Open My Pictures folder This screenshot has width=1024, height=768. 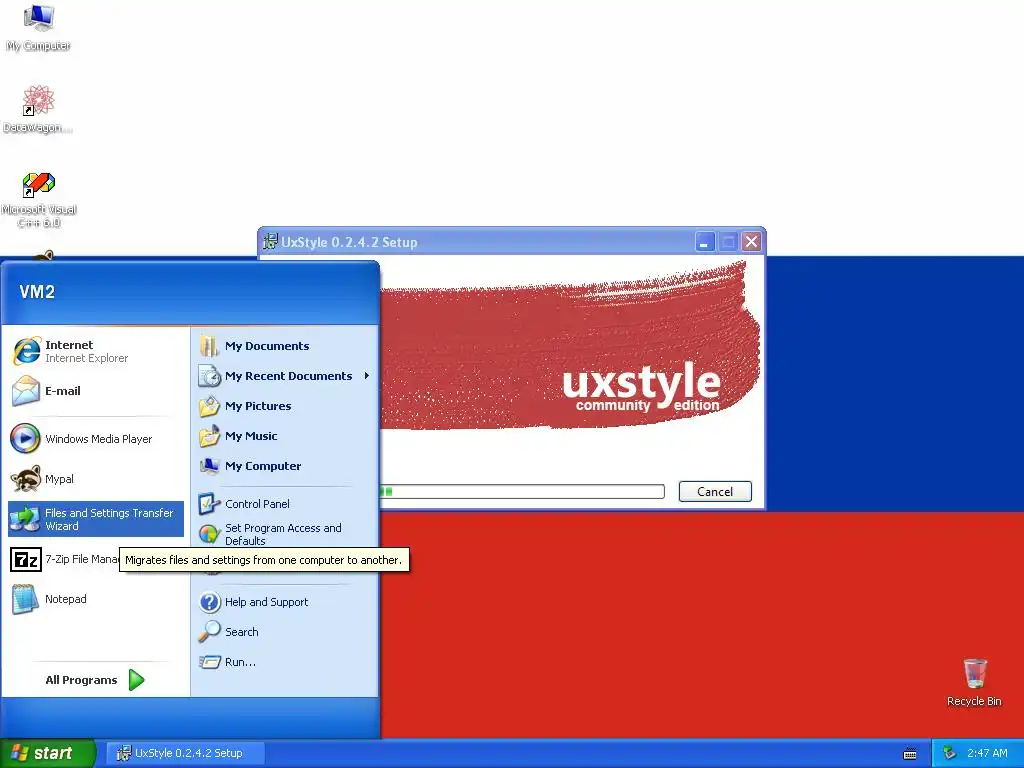(x=285, y=406)
